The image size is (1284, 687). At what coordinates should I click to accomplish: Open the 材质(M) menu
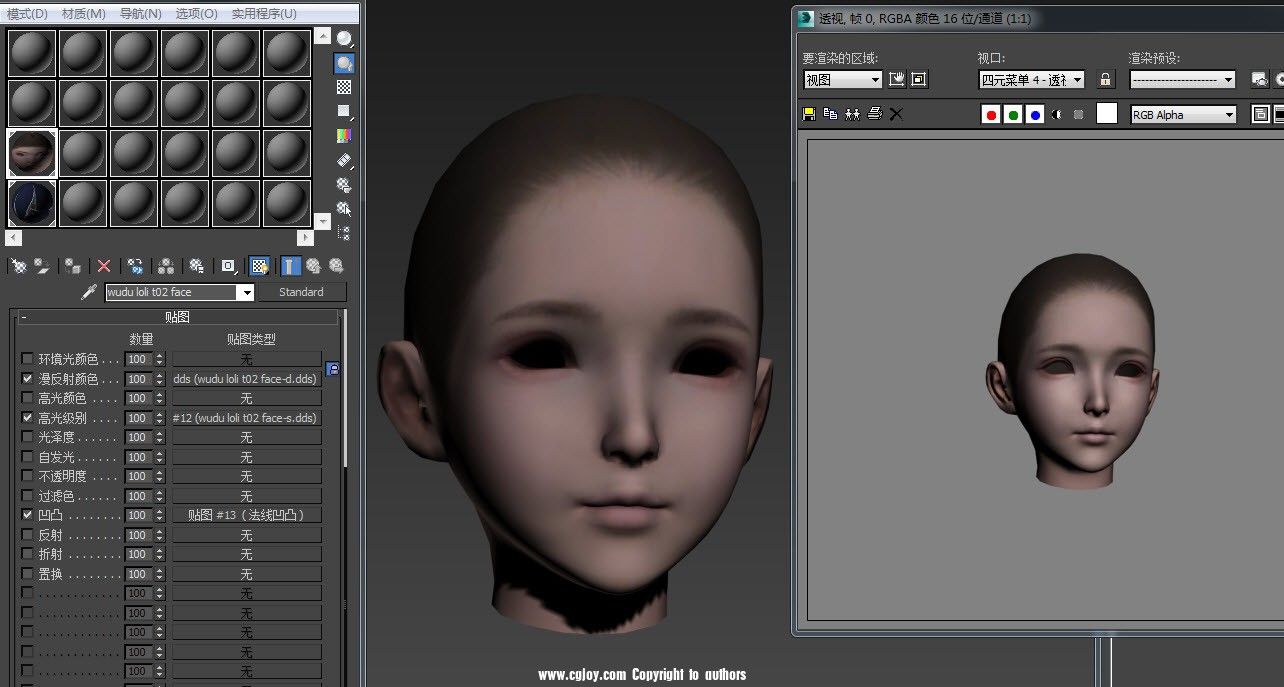84,13
